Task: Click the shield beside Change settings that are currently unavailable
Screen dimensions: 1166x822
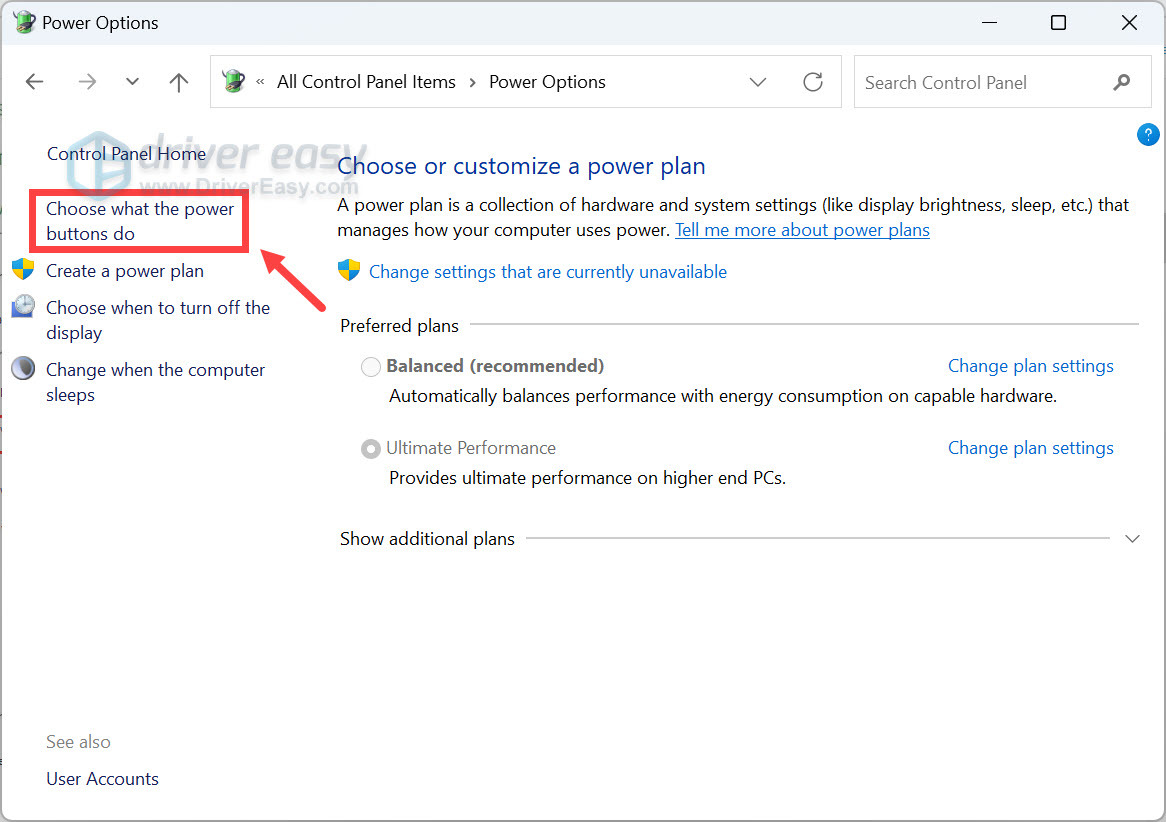Action: [347, 270]
